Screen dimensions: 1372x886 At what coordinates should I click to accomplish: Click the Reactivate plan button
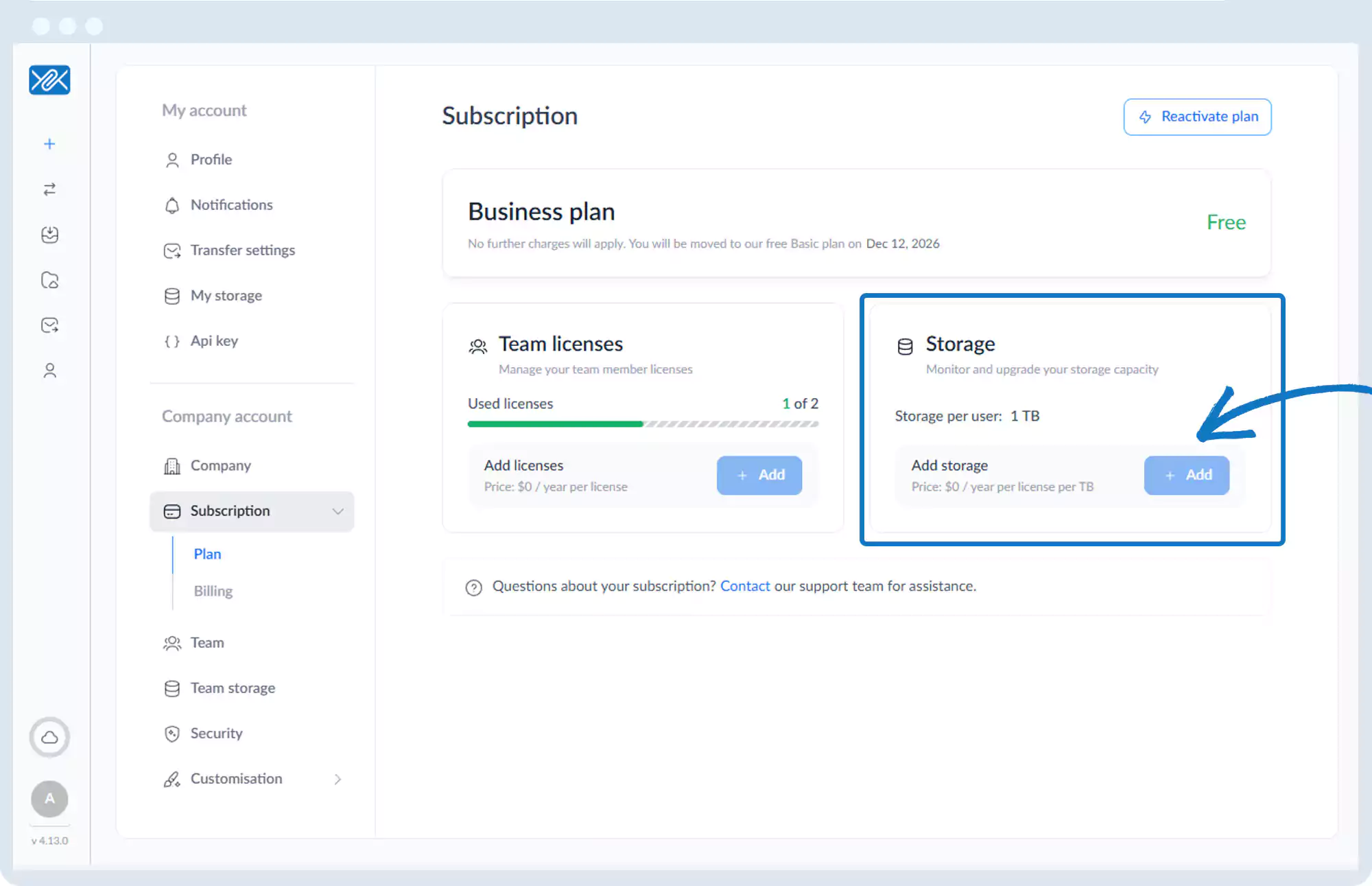[x=1197, y=117]
